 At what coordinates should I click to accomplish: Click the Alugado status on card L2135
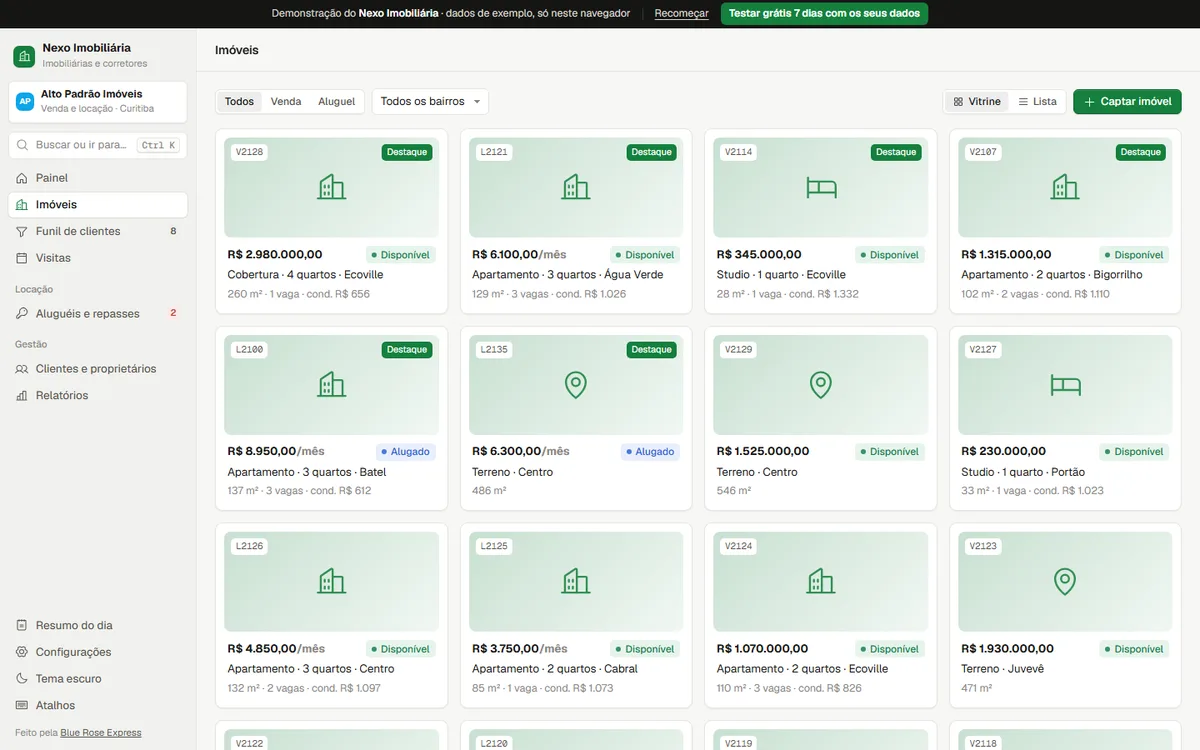click(650, 452)
